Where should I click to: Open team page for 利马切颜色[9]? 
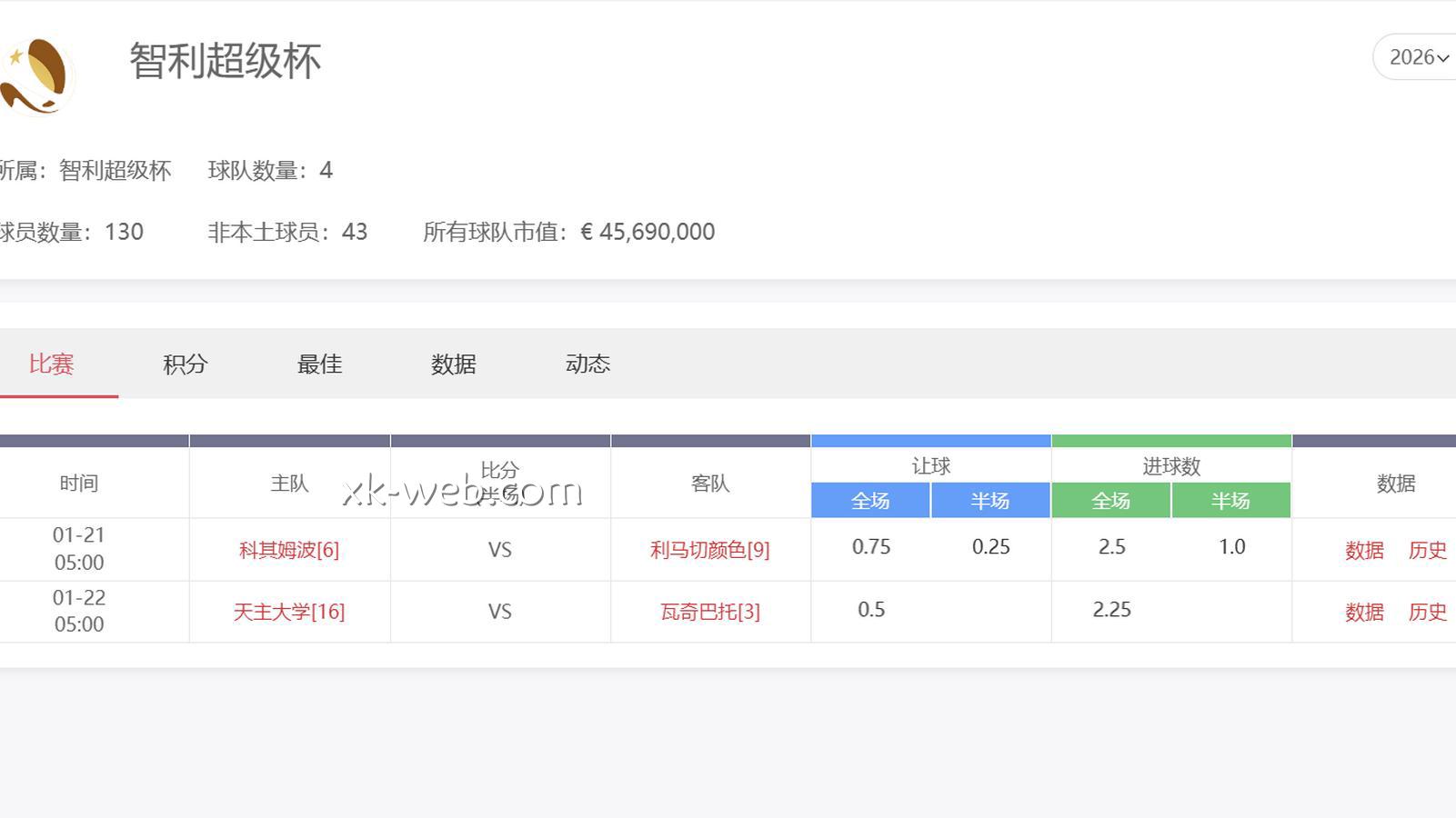point(709,549)
